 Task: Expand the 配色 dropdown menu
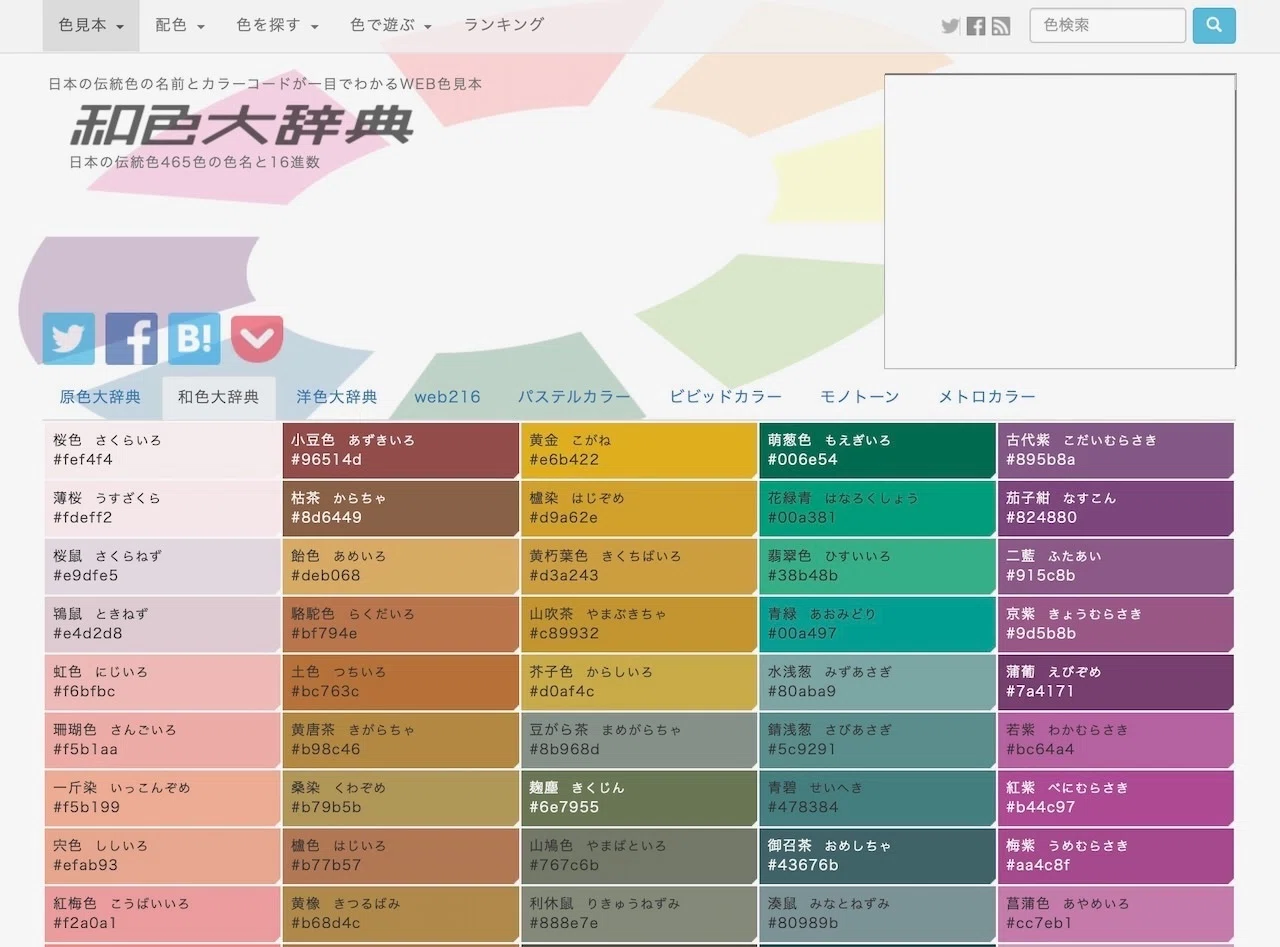pos(180,25)
